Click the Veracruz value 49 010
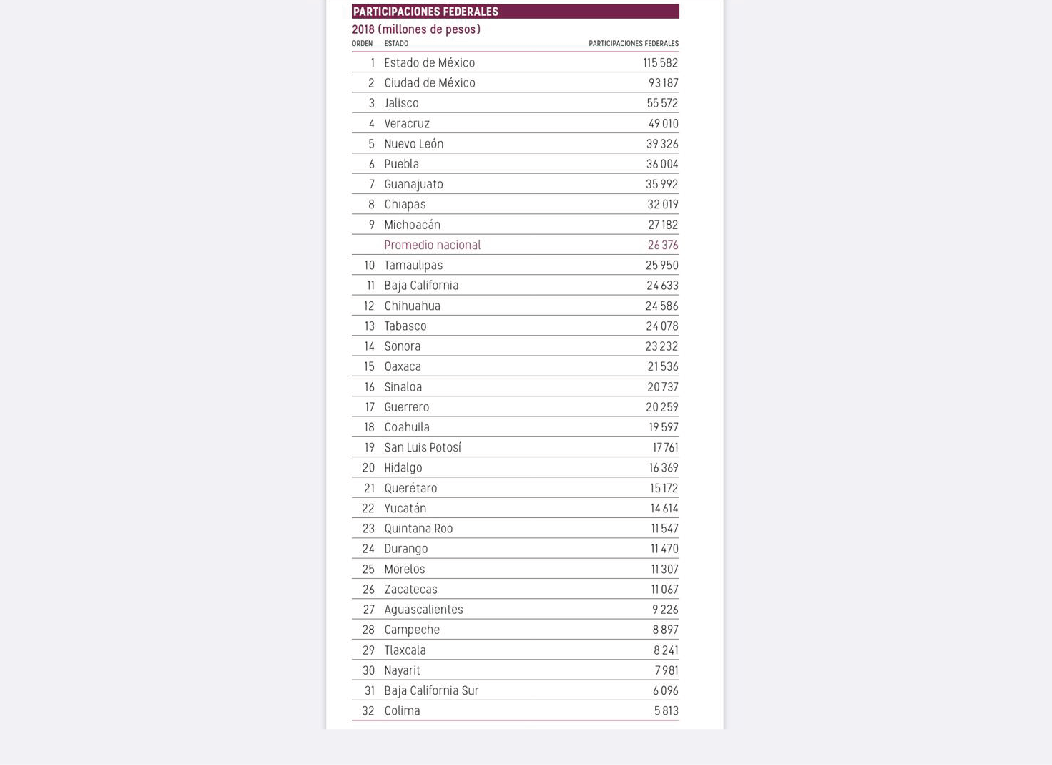The width and height of the screenshot is (1052, 765). (662, 124)
